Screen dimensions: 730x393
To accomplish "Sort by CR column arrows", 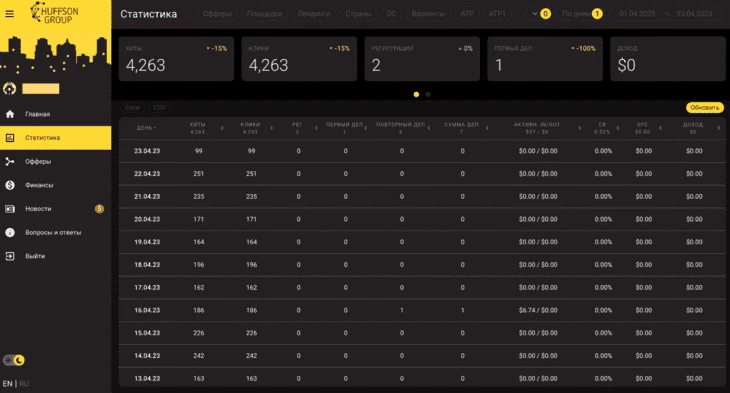I will pos(618,128).
